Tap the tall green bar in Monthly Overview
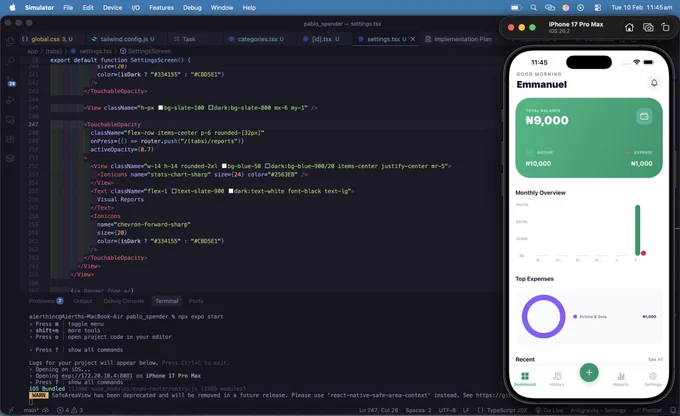 coord(638,230)
